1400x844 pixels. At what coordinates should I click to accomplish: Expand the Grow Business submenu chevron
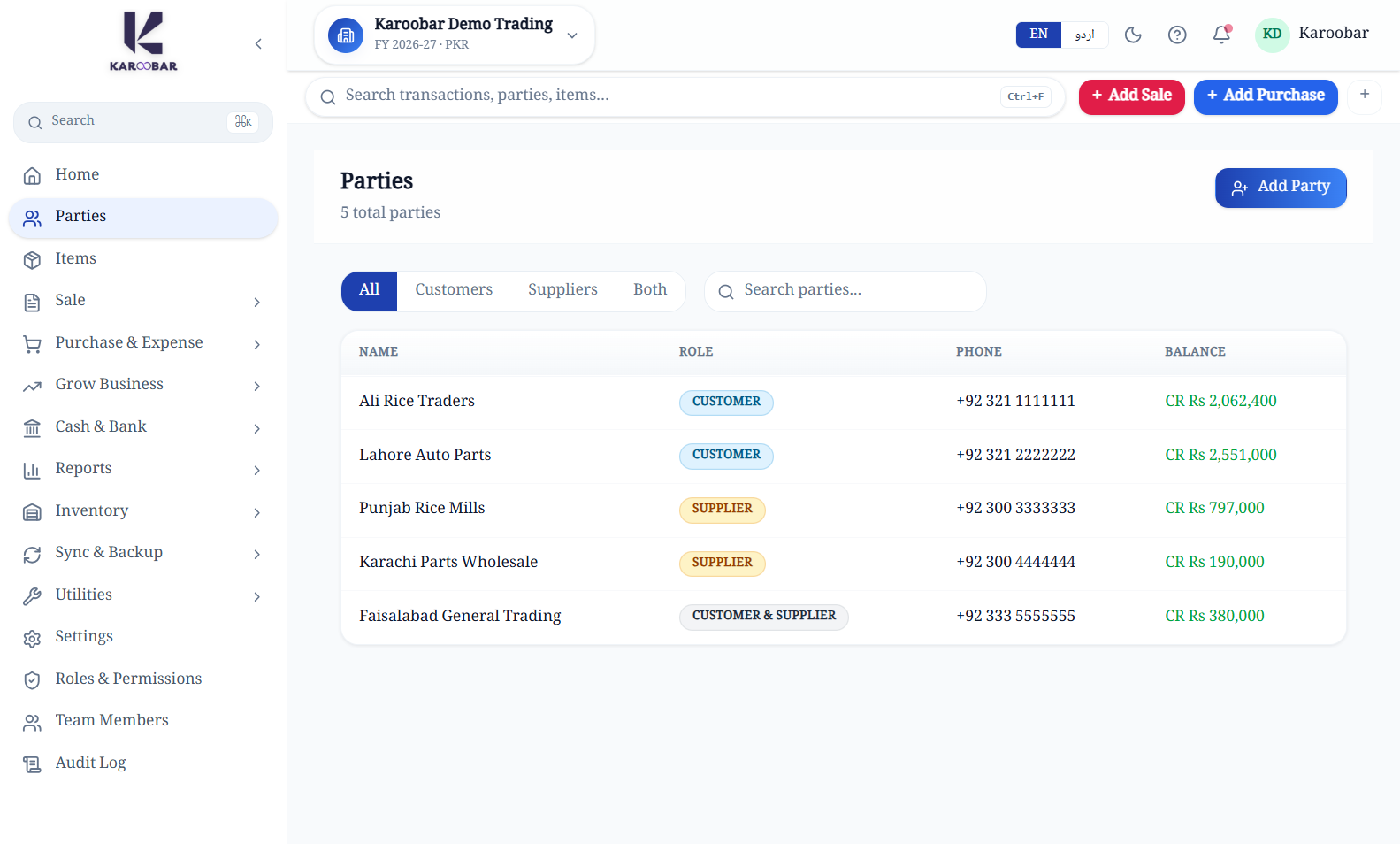(257, 386)
